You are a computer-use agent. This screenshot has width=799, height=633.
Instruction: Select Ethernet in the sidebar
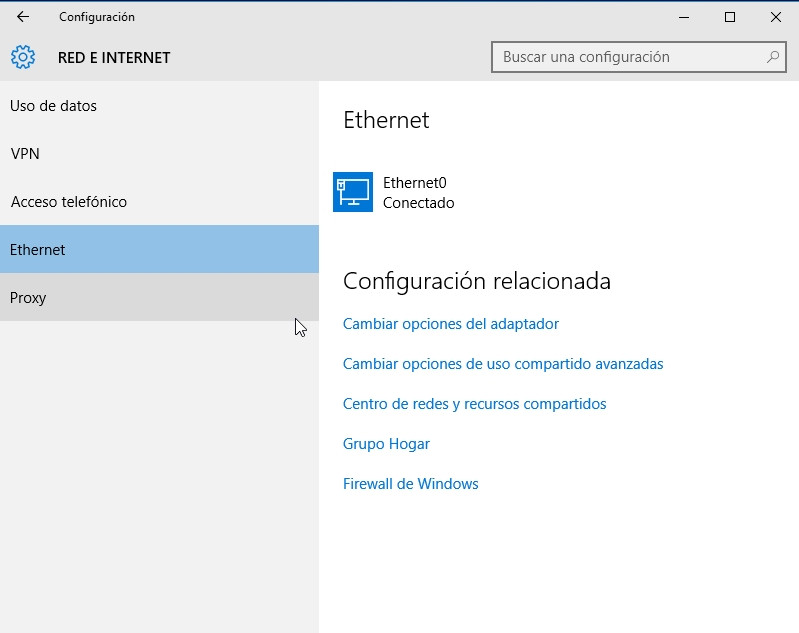(x=38, y=250)
